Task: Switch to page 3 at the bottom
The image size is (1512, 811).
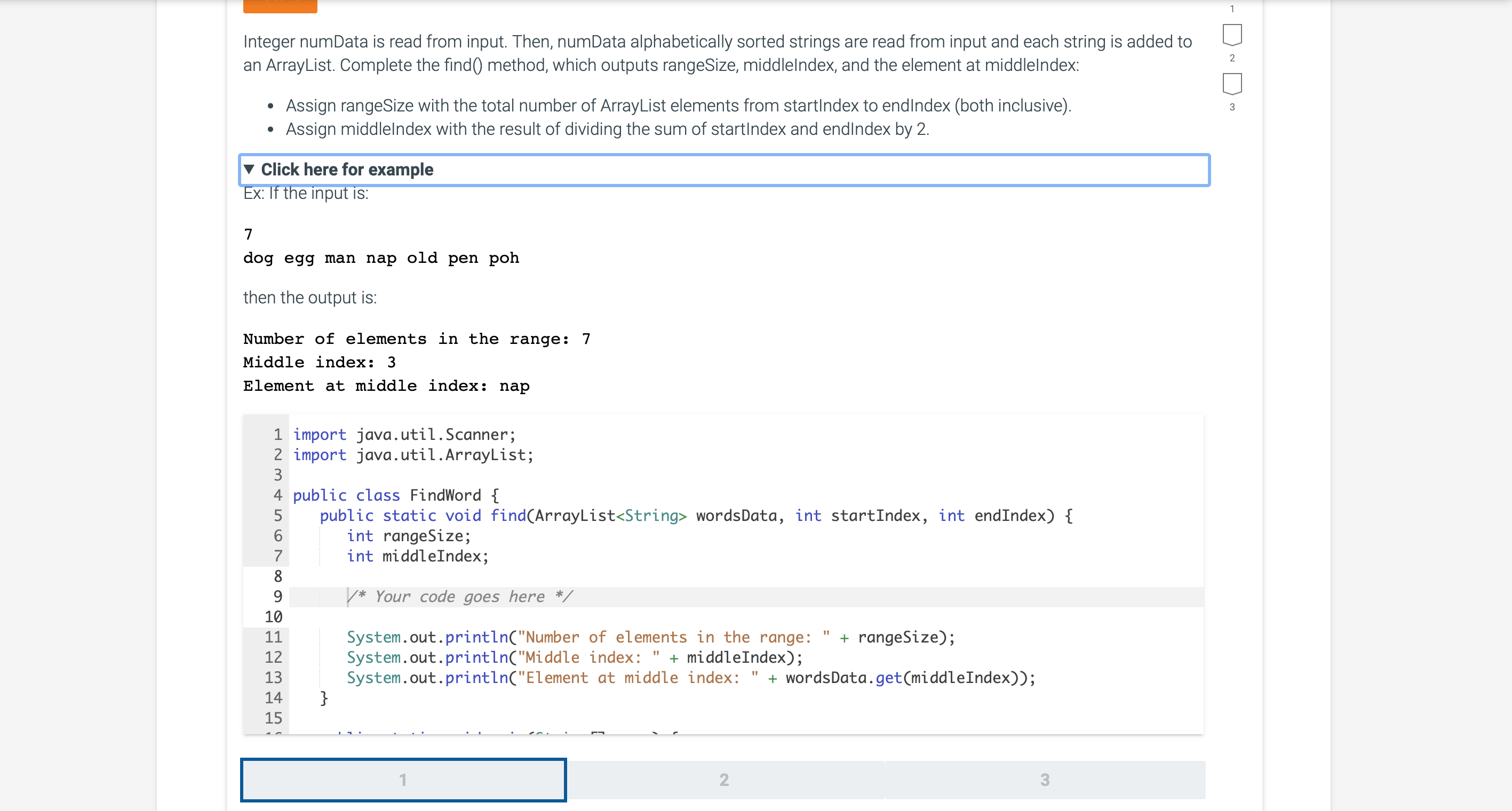Action: click(x=1045, y=780)
